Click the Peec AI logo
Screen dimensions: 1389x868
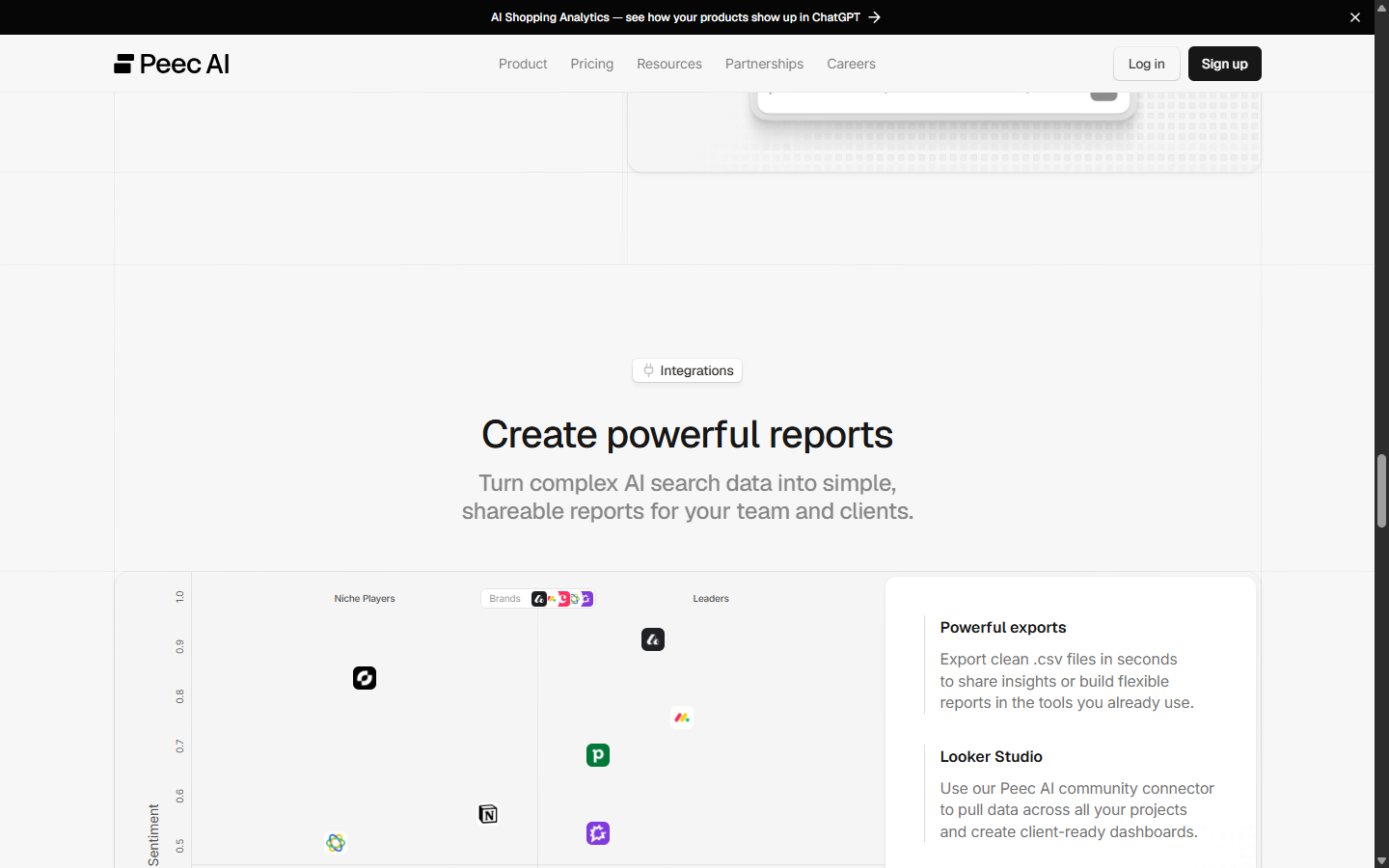pos(172,64)
